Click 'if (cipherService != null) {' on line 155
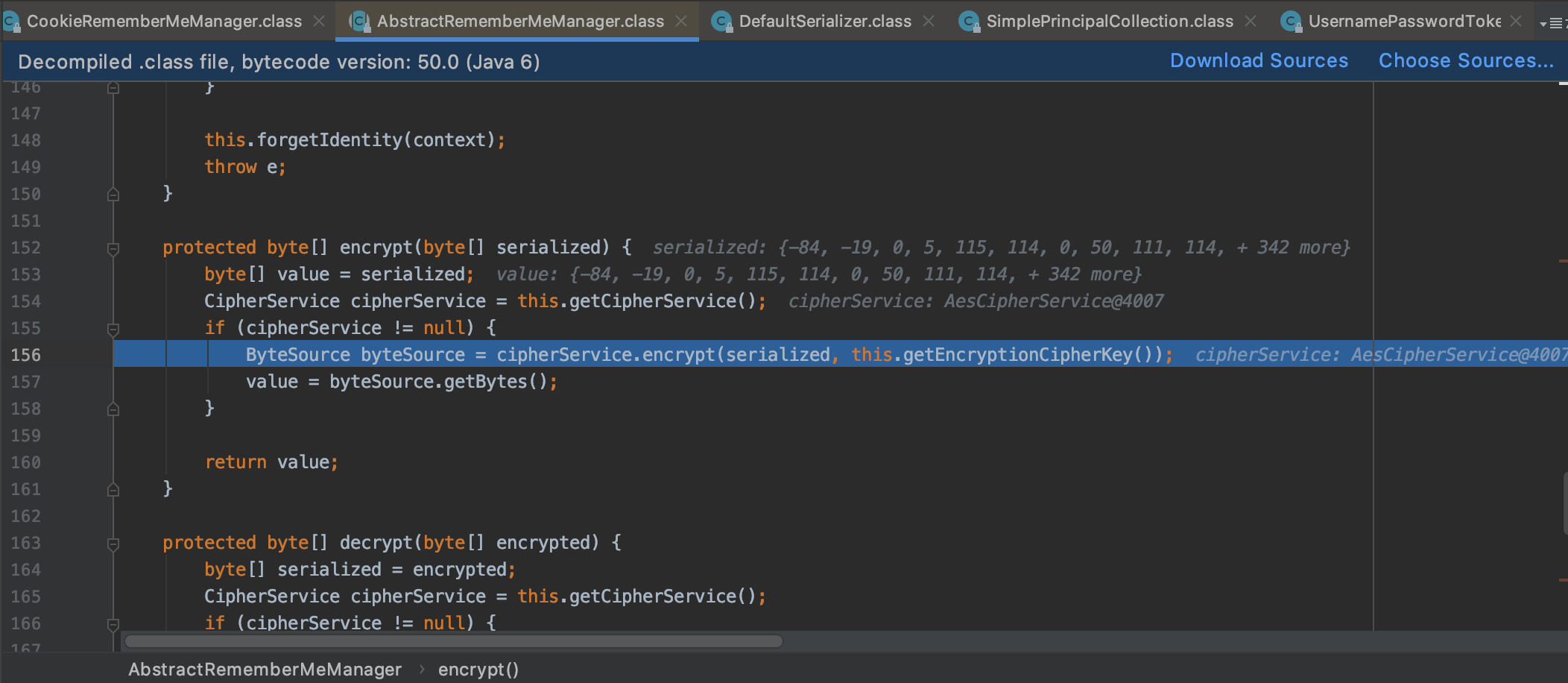1568x683 pixels. [350, 328]
